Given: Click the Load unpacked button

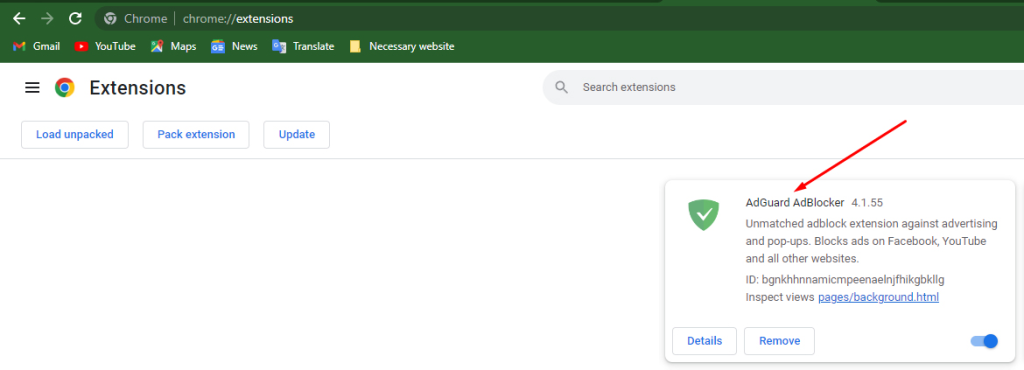Looking at the screenshot, I should coord(74,134).
